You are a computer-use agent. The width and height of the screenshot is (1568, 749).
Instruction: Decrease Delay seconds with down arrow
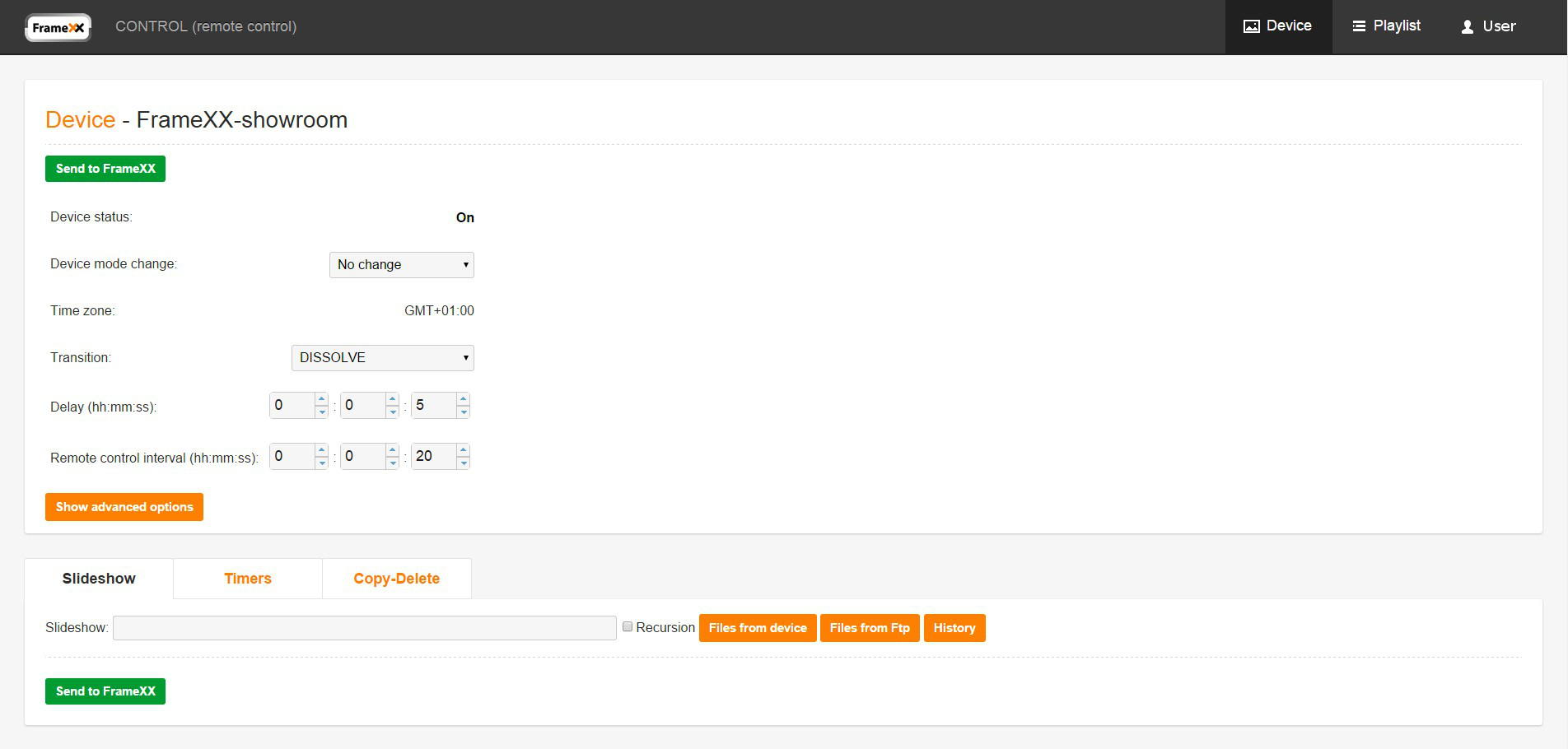point(464,412)
